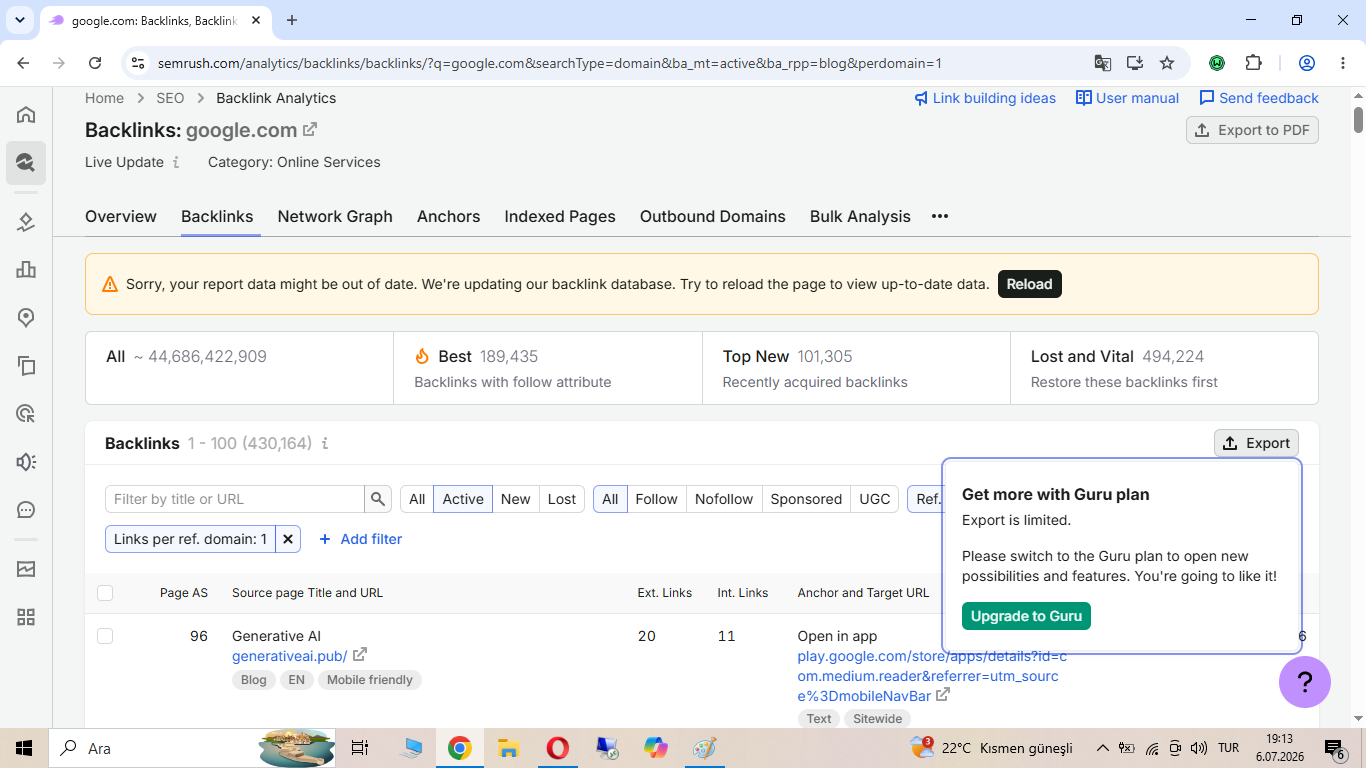Expand the Chrome tab search dropdown
1366x768 pixels.
coord(20,20)
